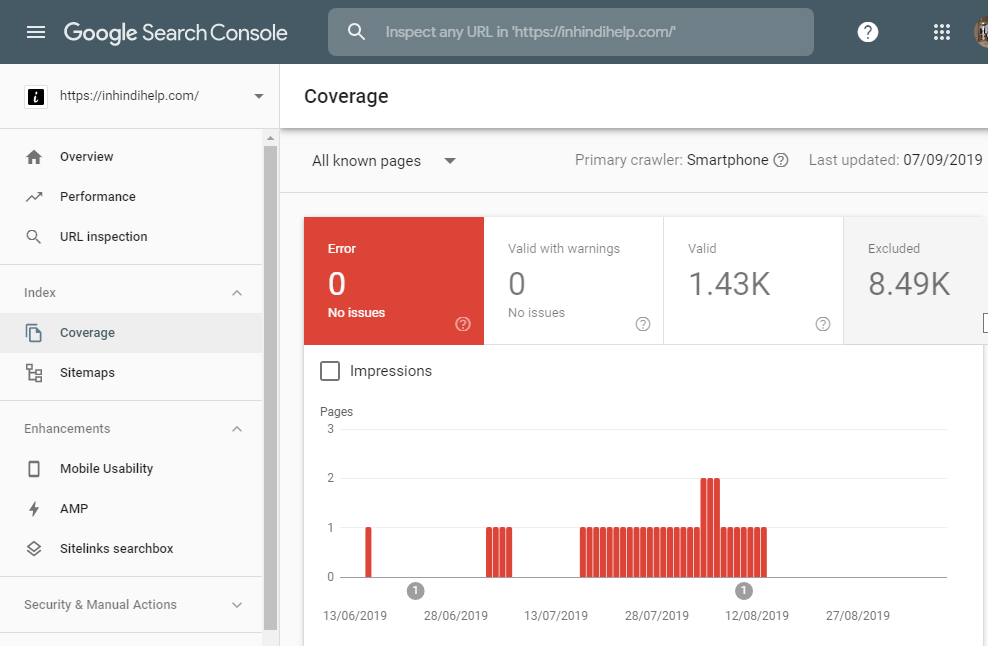988x646 pixels.
Task: Select the Excluded 8.49K card
Action: [916, 281]
